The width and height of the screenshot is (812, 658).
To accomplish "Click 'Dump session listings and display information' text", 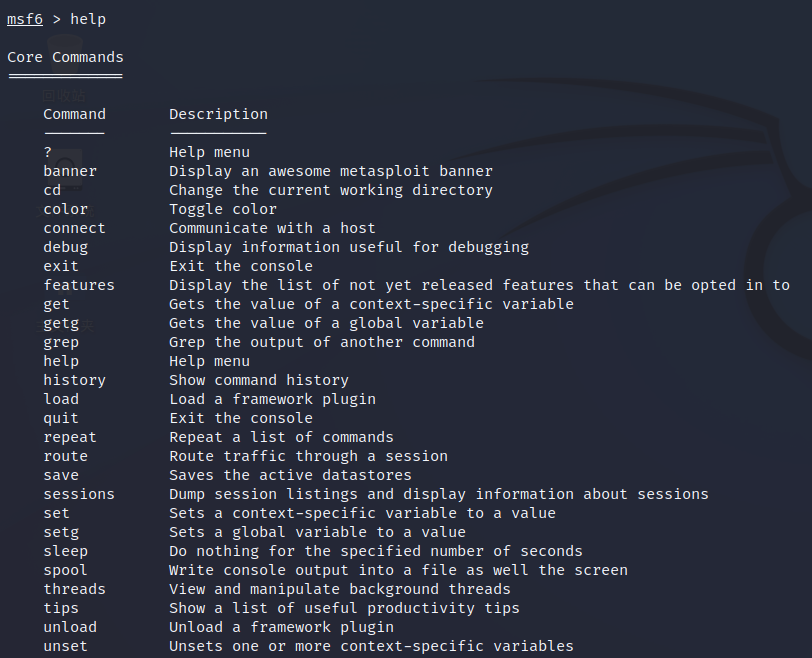I will (x=371, y=494).
